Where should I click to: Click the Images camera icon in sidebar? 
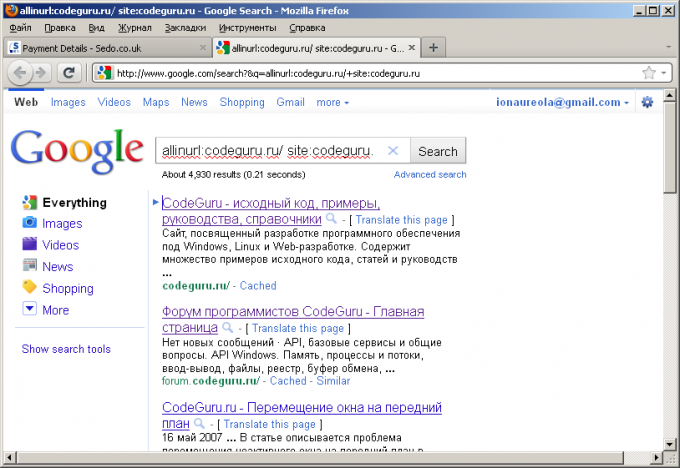click(29, 223)
